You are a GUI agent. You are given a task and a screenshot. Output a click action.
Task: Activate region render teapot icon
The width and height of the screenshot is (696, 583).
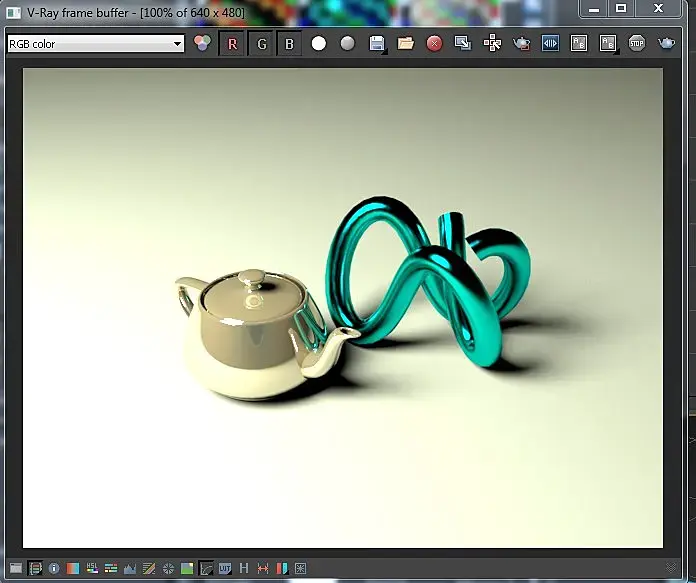[x=521, y=44]
